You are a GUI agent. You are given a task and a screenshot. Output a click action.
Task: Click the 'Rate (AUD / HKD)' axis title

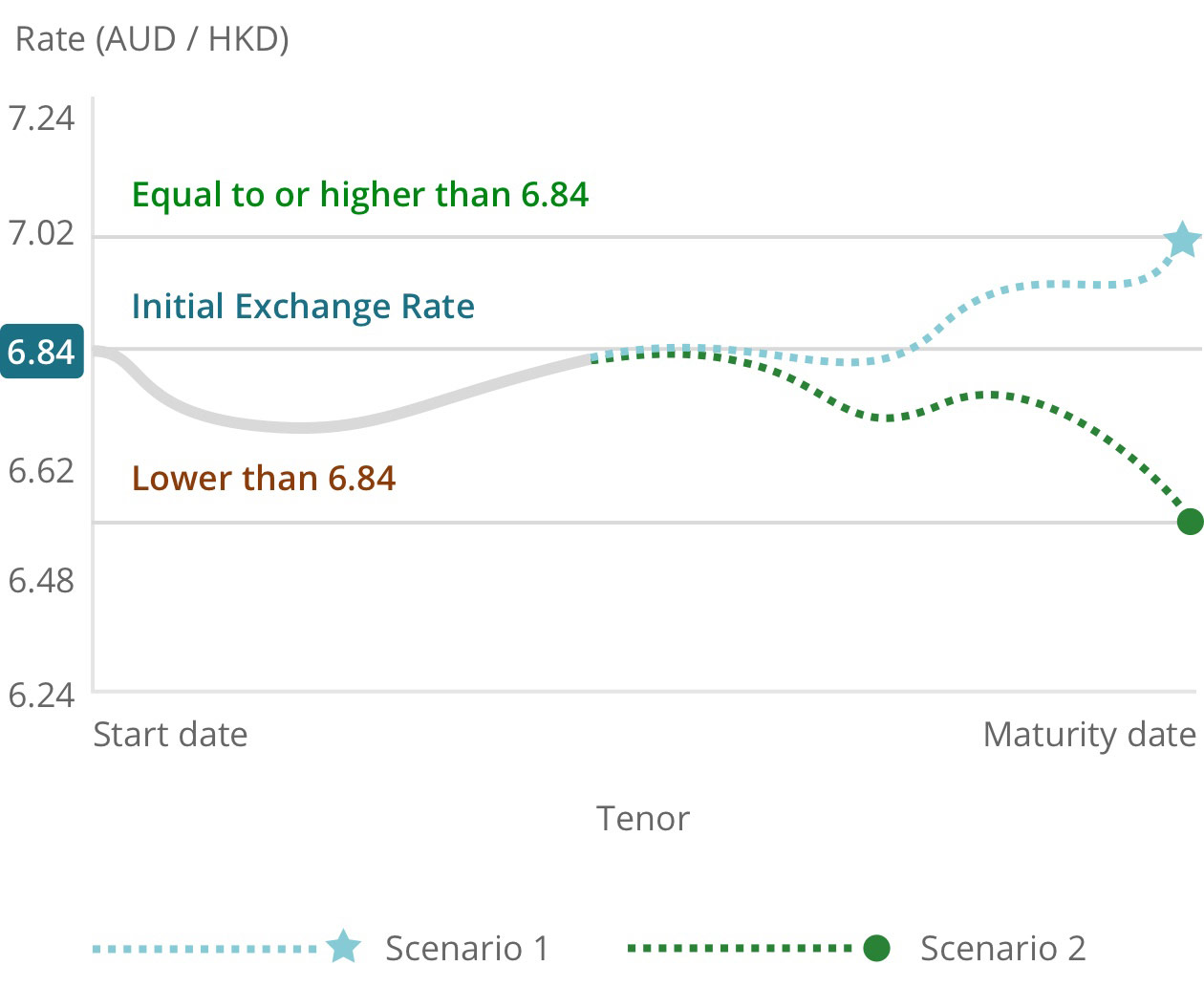pyautogui.click(x=152, y=39)
